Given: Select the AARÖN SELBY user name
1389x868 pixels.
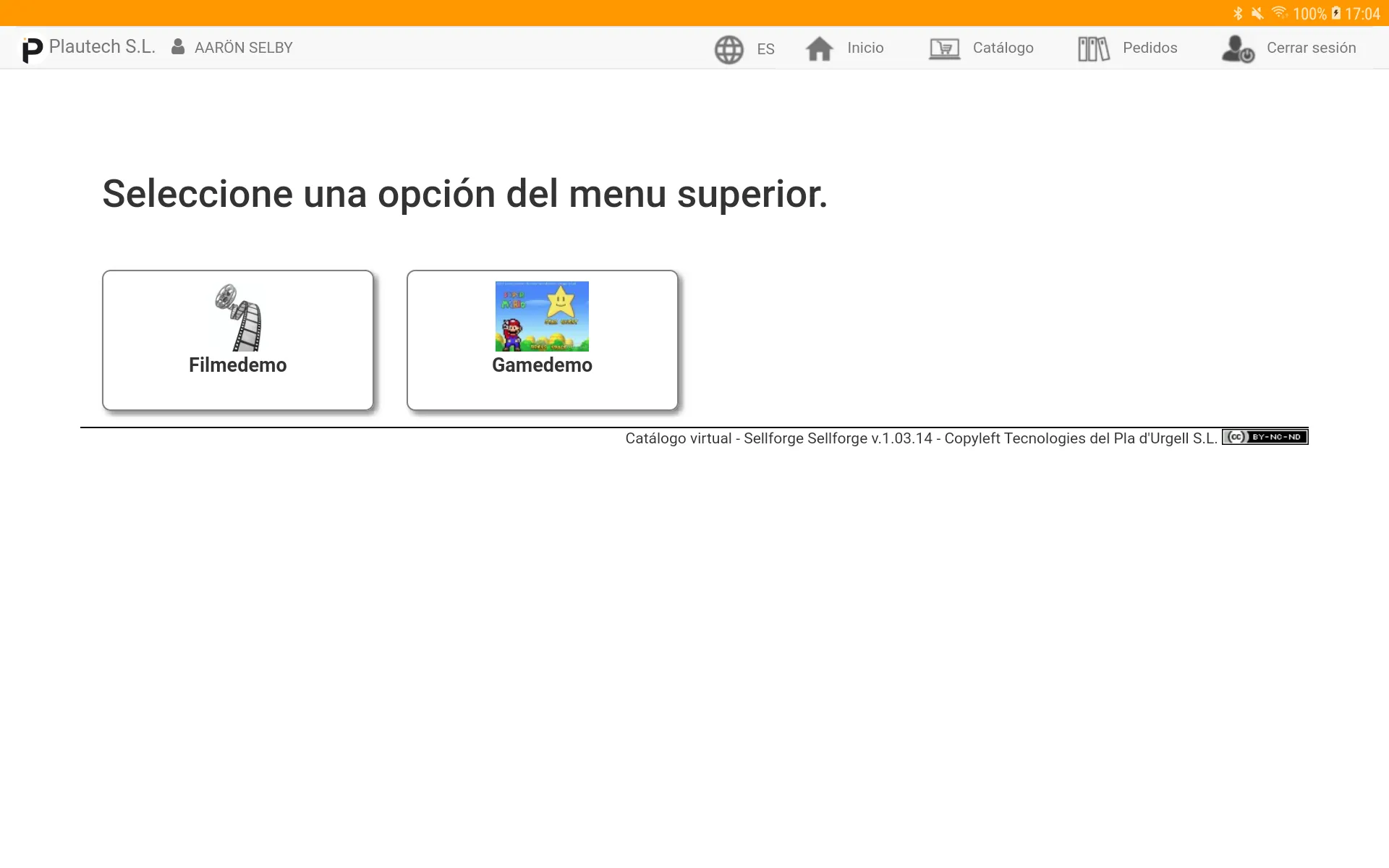Looking at the screenshot, I should click(x=244, y=48).
